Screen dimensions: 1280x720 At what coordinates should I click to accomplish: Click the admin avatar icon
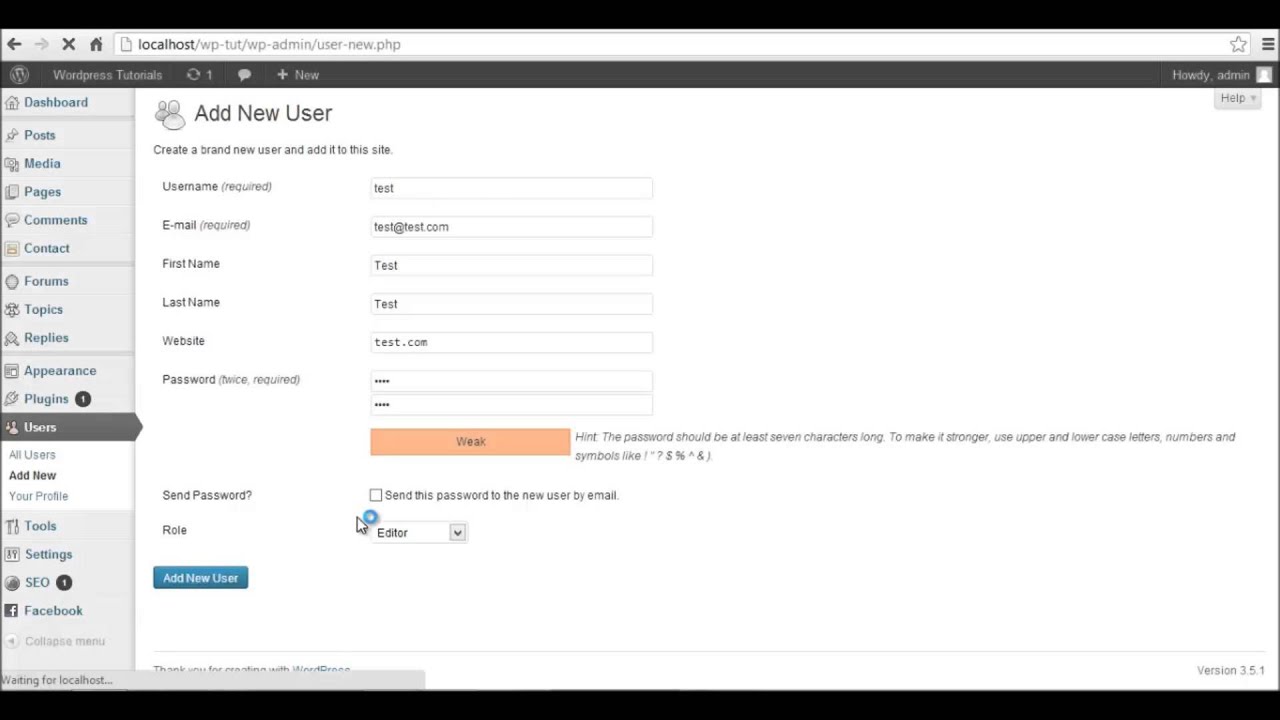click(x=1264, y=75)
